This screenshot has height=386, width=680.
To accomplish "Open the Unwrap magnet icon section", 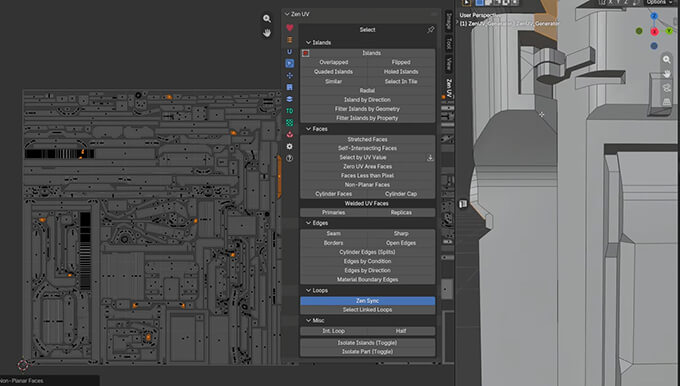I will tap(290, 52).
